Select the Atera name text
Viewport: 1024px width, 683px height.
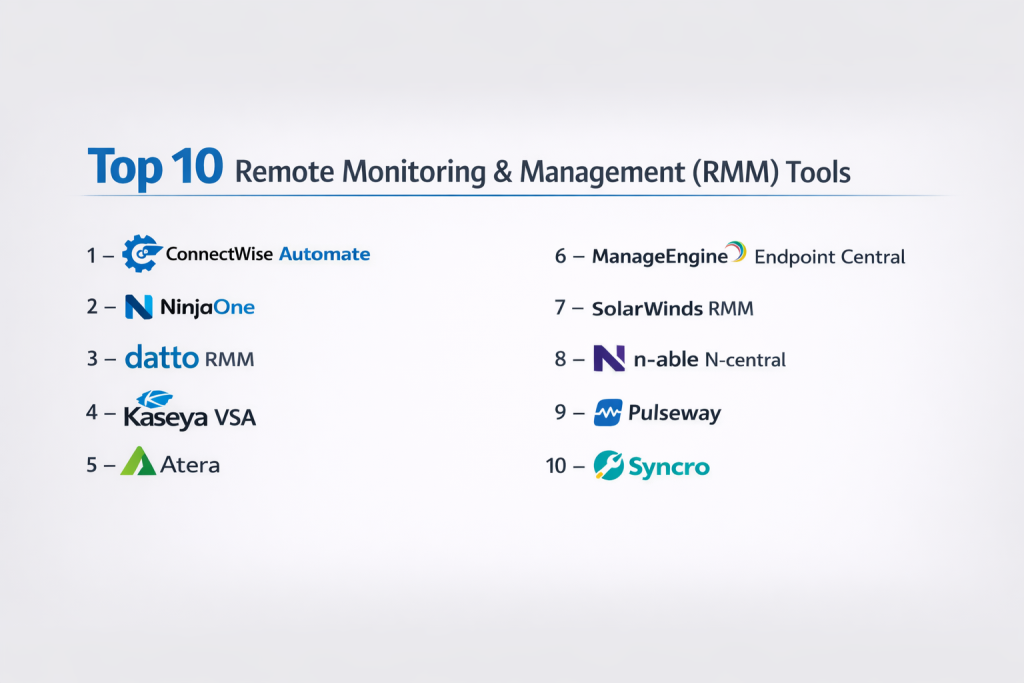[x=190, y=465]
